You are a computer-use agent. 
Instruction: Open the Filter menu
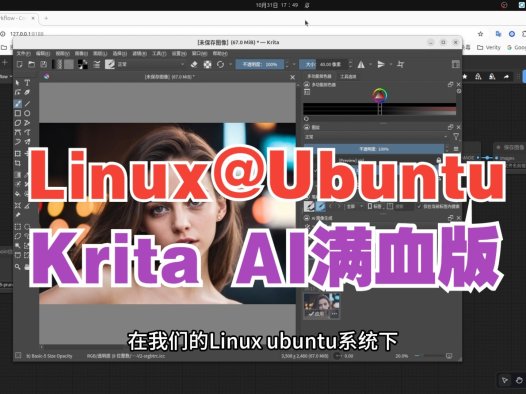(x=139, y=54)
